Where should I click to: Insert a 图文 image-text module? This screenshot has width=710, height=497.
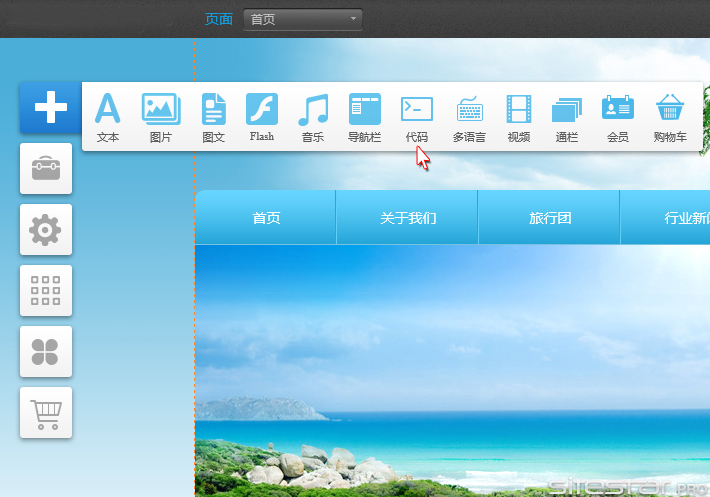pos(214,116)
